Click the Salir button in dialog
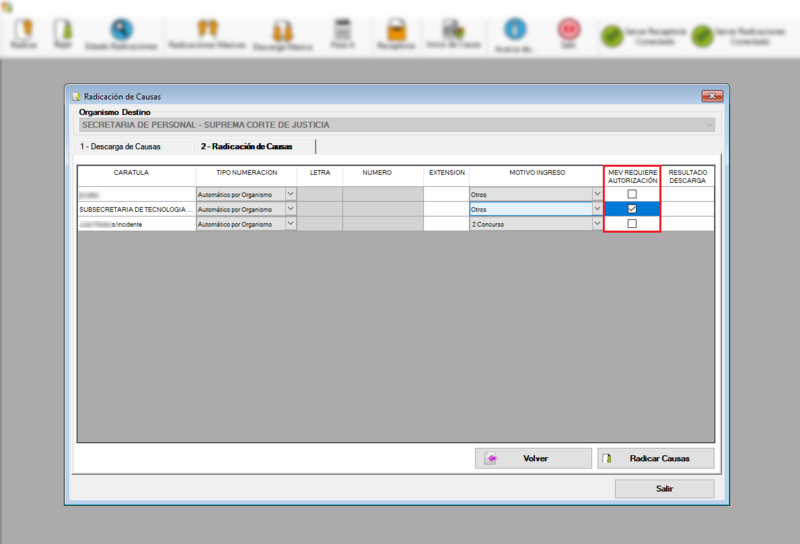The width and height of the screenshot is (800, 544). [664, 488]
